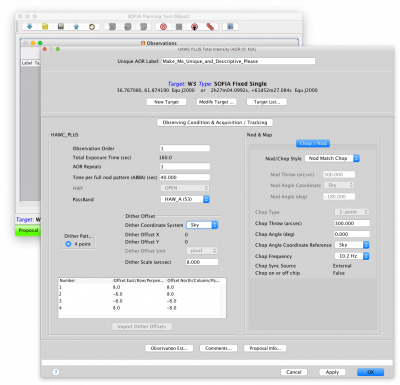Click the gray icon left of red target
The image size is (400, 385).
(144, 27)
